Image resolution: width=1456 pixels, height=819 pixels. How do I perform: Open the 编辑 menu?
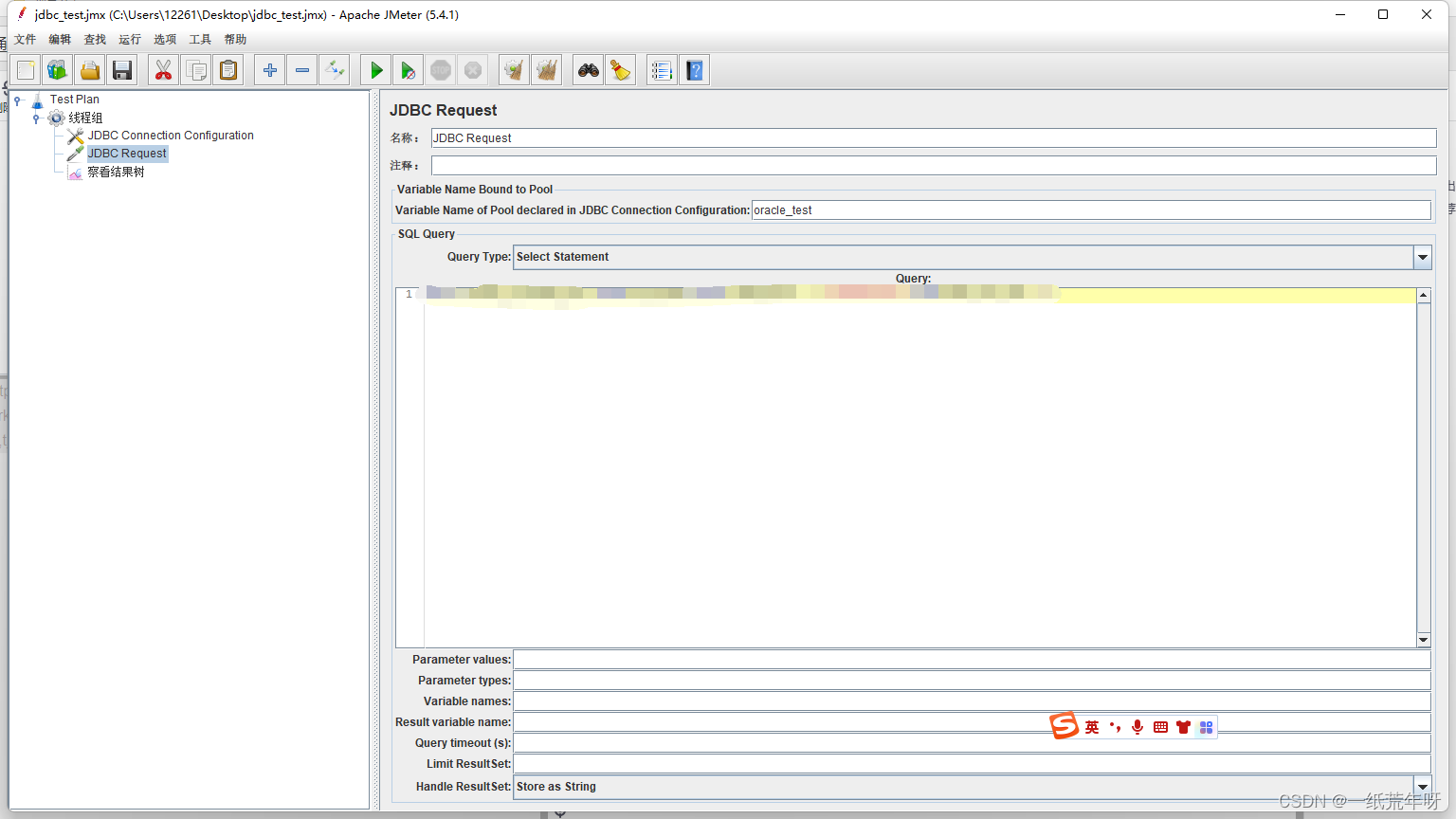coord(60,40)
